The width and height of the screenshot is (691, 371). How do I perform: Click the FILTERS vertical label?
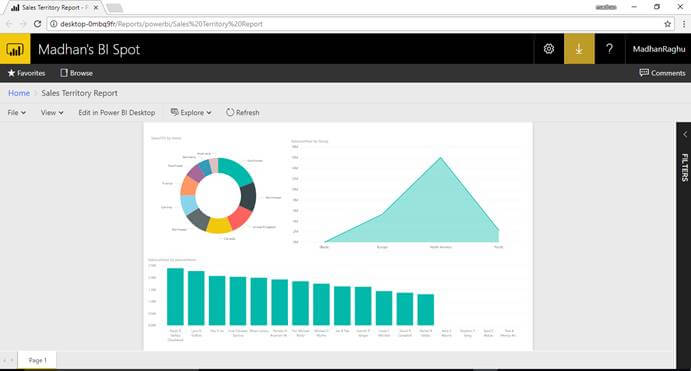tap(685, 167)
